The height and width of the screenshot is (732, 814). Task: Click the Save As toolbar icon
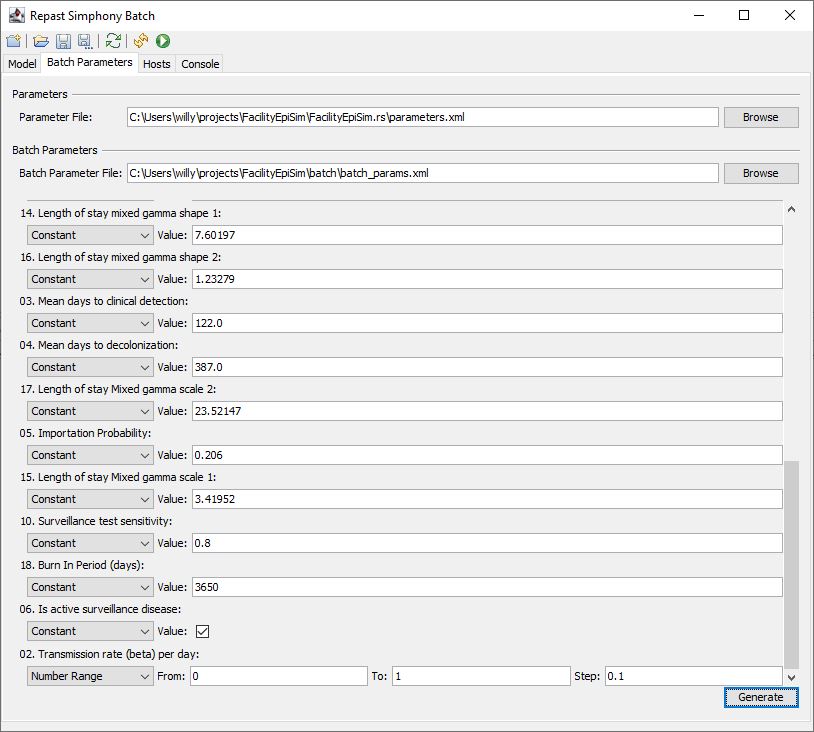click(x=85, y=41)
